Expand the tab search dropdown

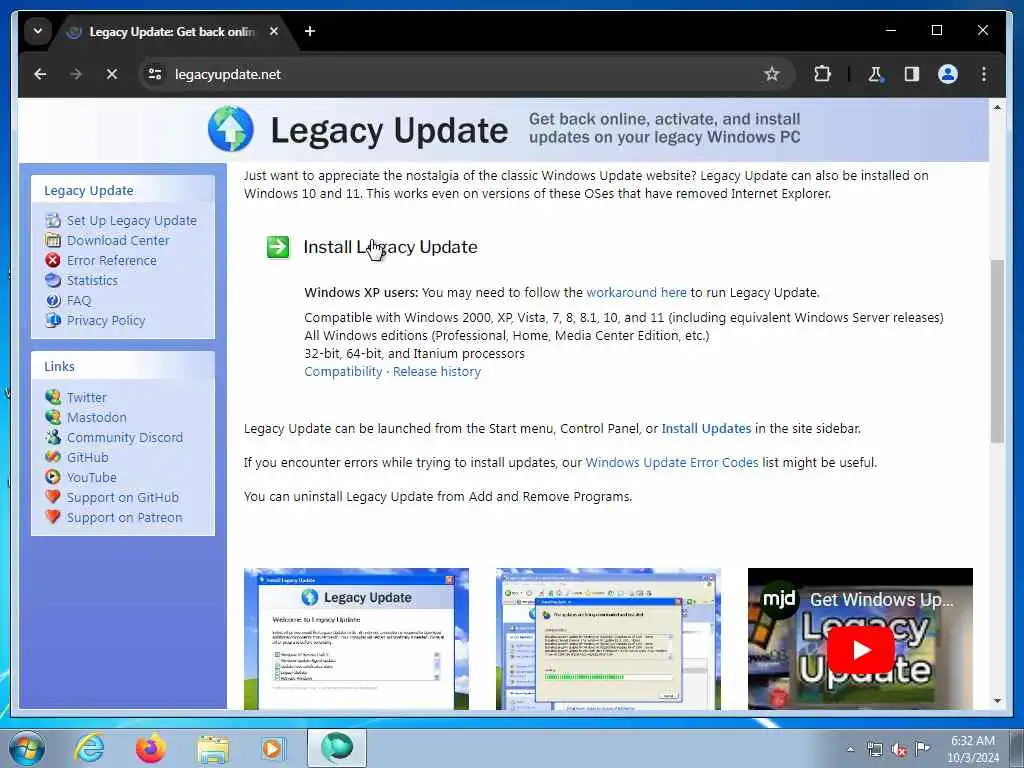pos(38,31)
